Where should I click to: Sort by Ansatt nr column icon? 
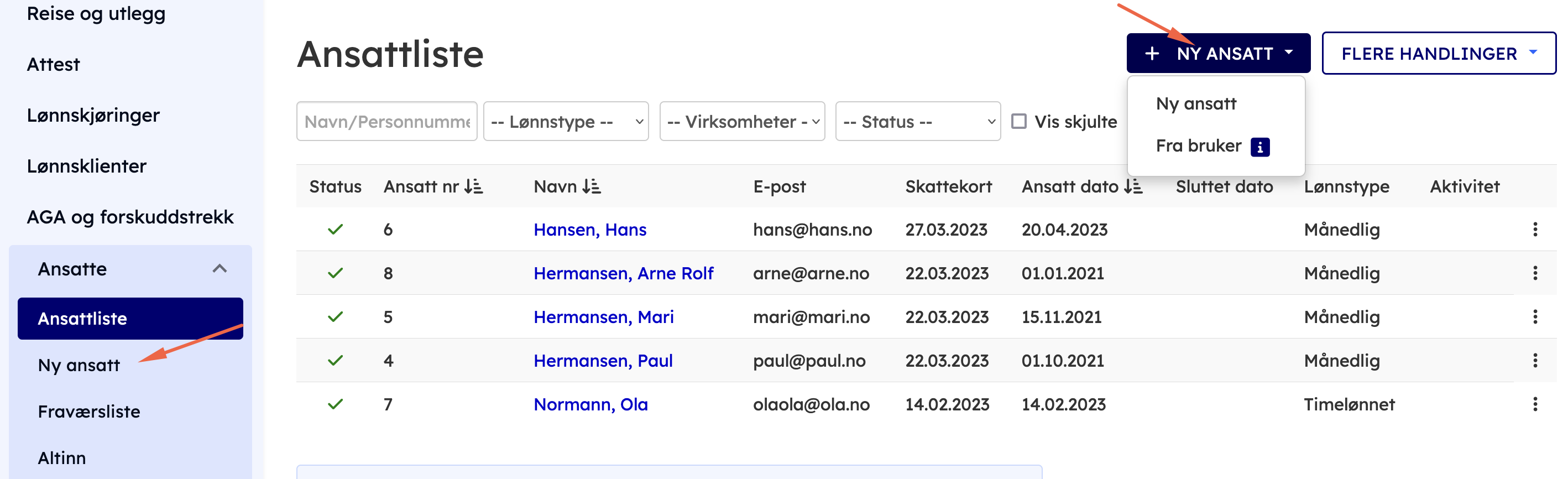click(473, 186)
